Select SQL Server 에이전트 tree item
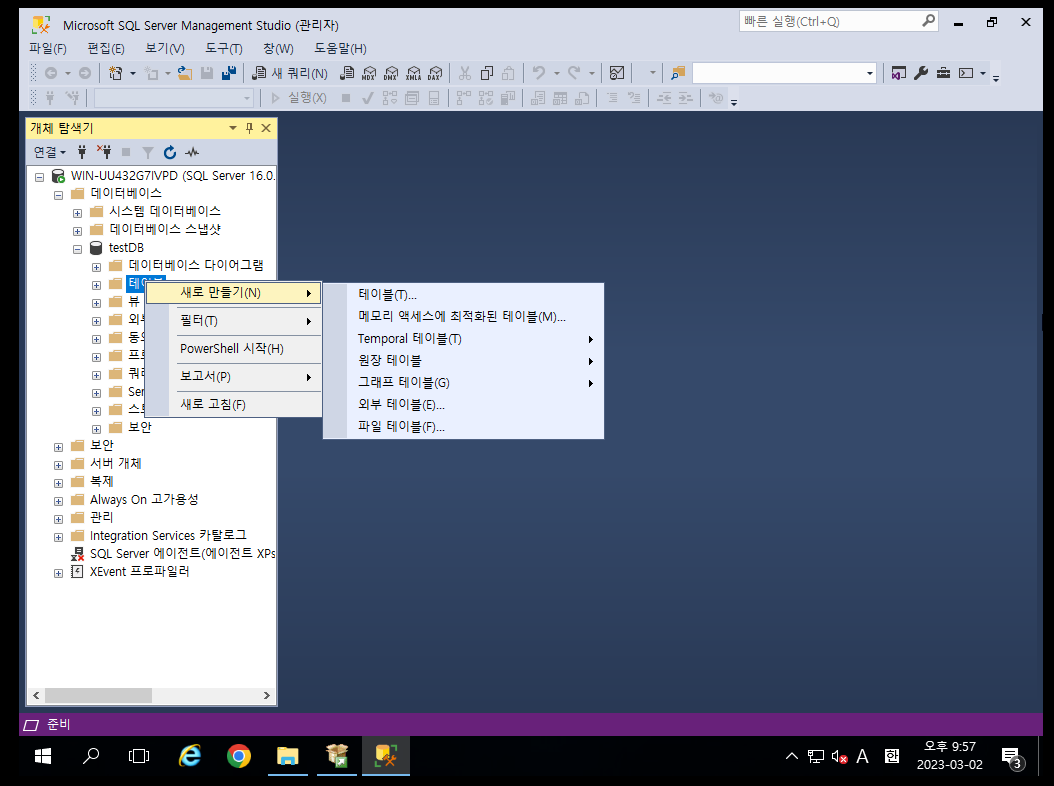The image size is (1054, 786). [183, 553]
